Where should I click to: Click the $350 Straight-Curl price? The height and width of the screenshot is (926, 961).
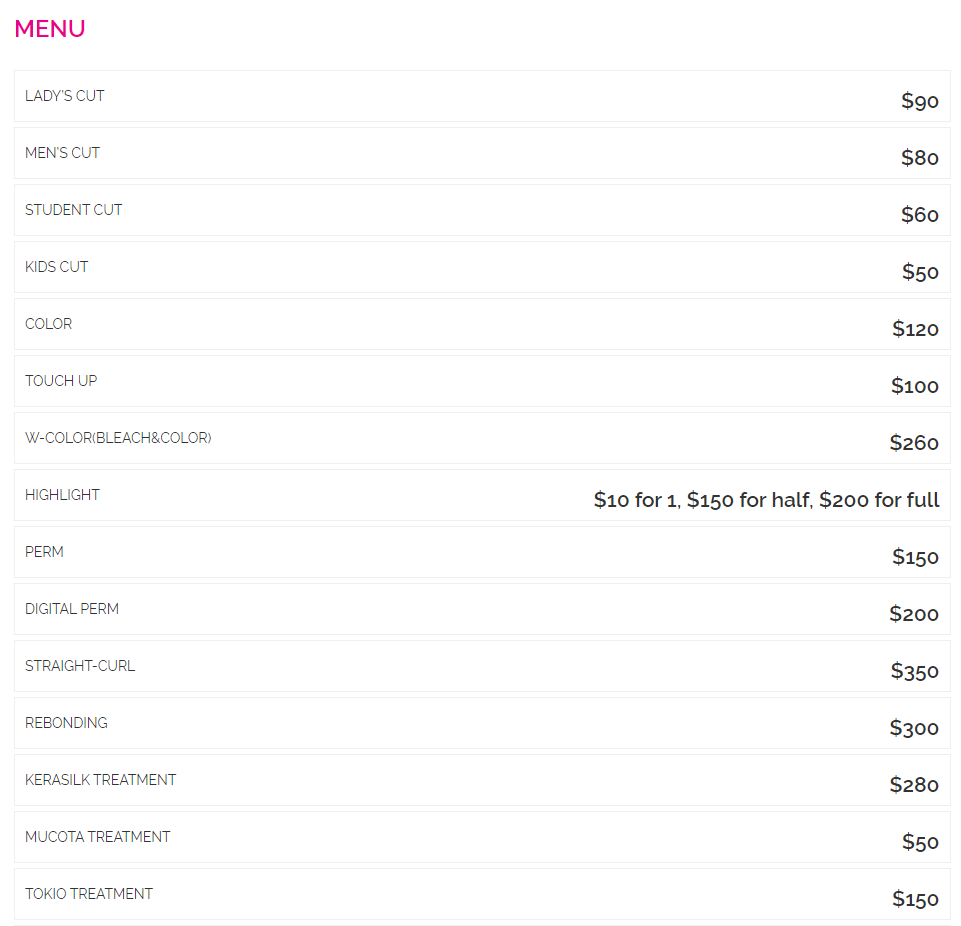point(915,671)
